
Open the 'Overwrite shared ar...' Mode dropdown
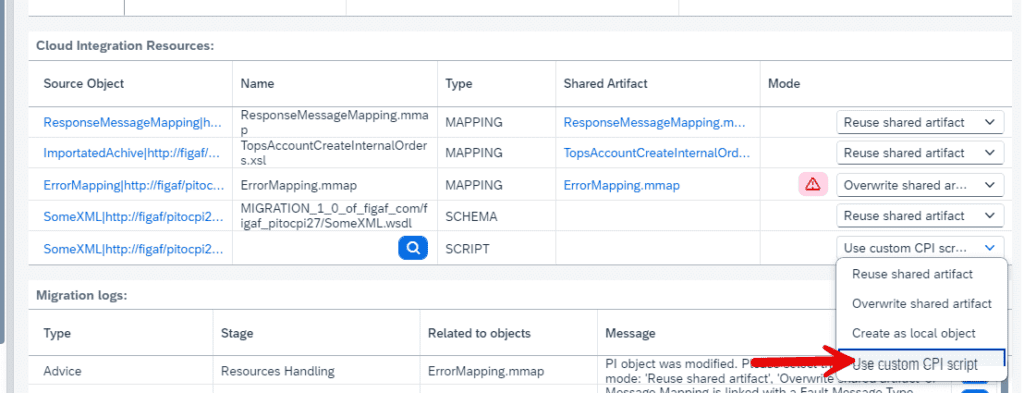tap(920, 185)
